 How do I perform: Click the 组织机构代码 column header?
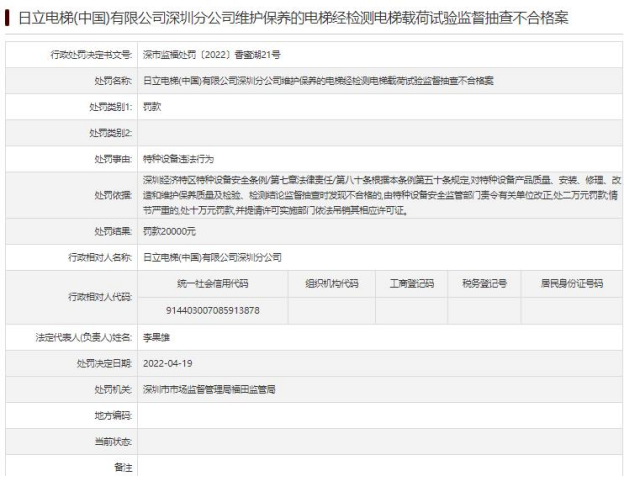332,284
